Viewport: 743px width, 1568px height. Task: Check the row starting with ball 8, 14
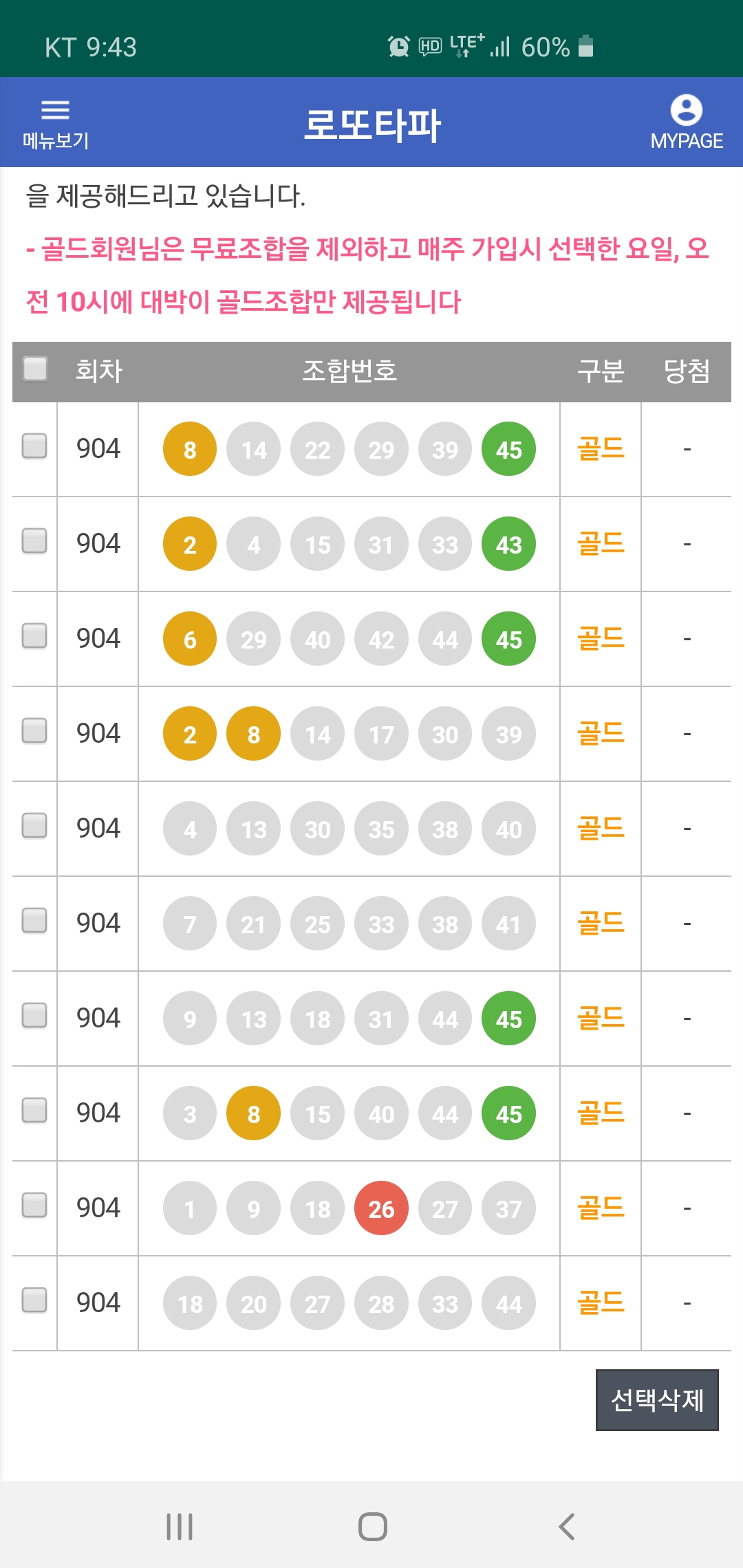pos(34,445)
